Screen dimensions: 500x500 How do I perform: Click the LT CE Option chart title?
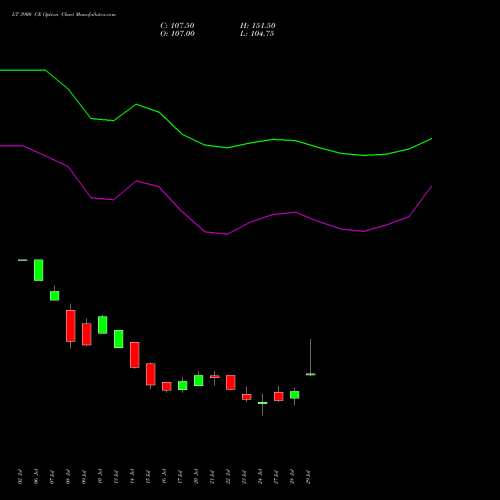pyautogui.click(x=64, y=15)
